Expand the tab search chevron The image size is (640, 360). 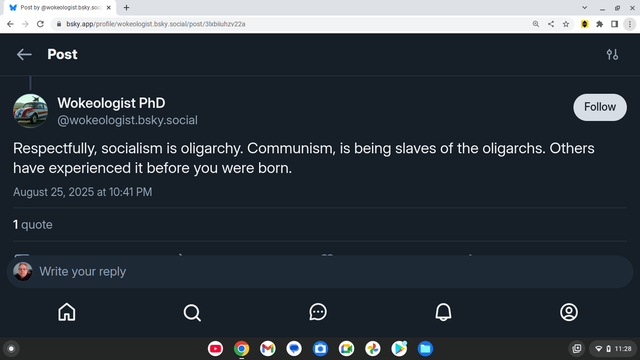(x=584, y=7)
